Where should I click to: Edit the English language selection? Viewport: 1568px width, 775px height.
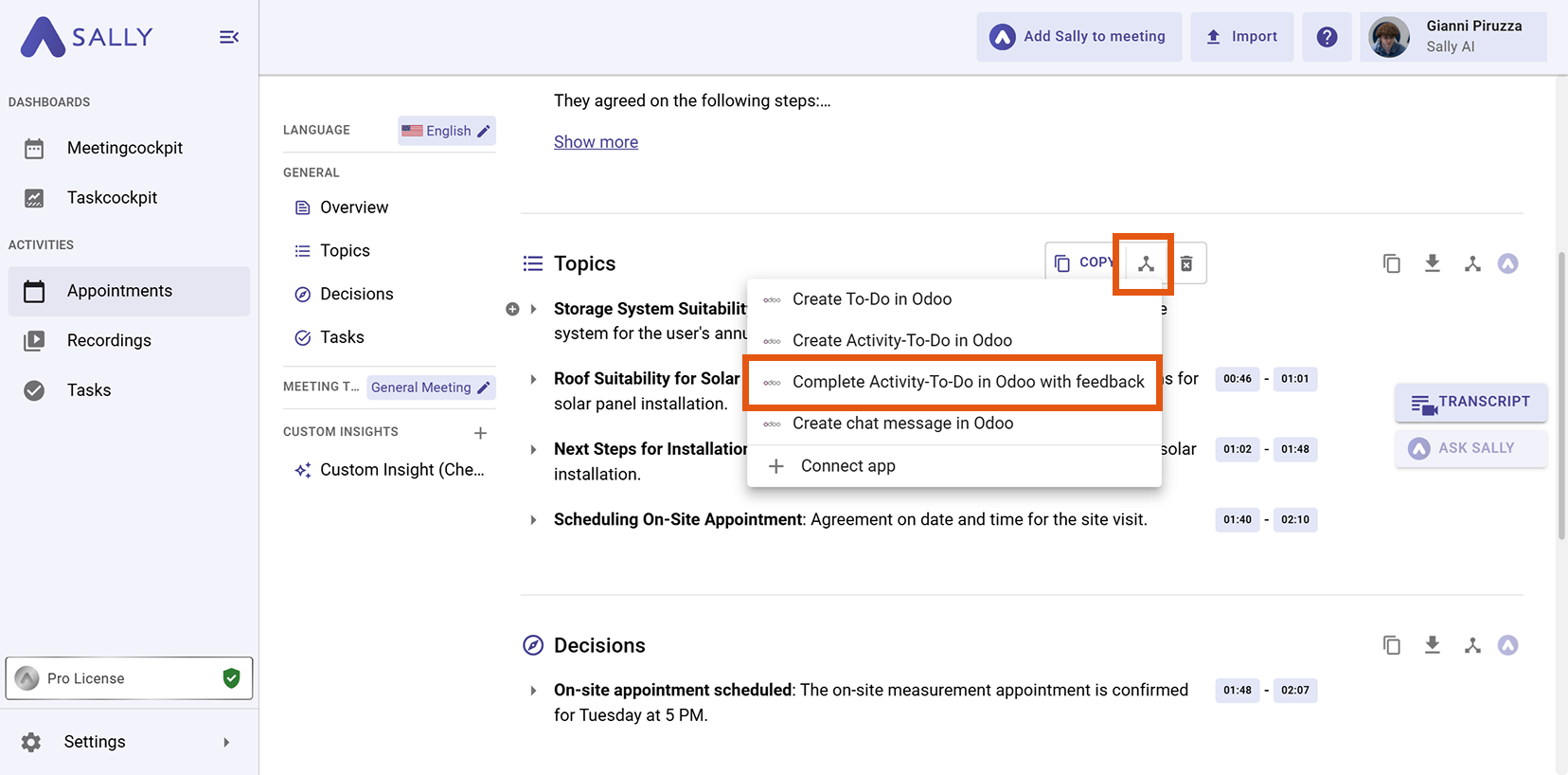pos(447,131)
